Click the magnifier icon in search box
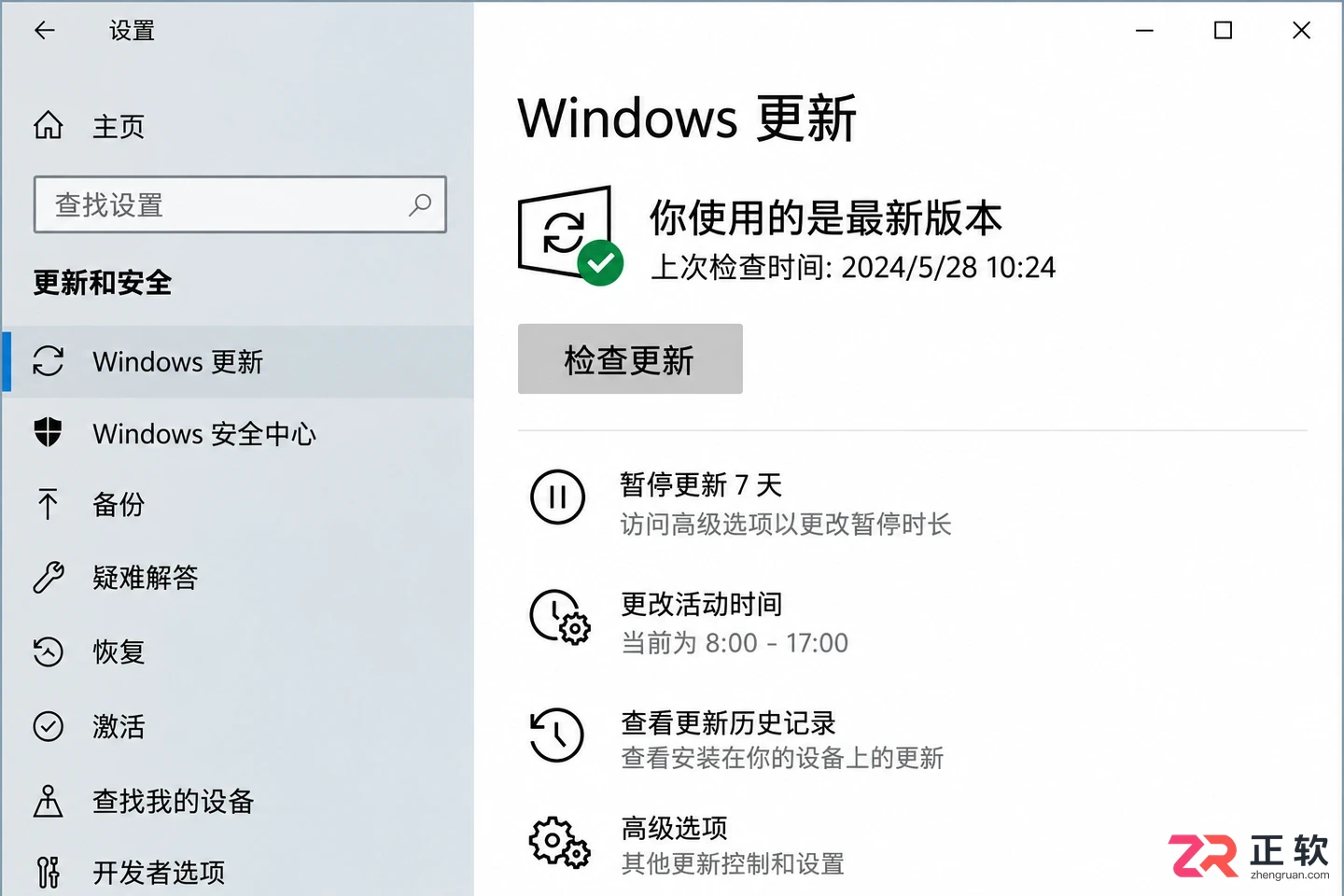1344x896 pixels. tap(420, 204)
